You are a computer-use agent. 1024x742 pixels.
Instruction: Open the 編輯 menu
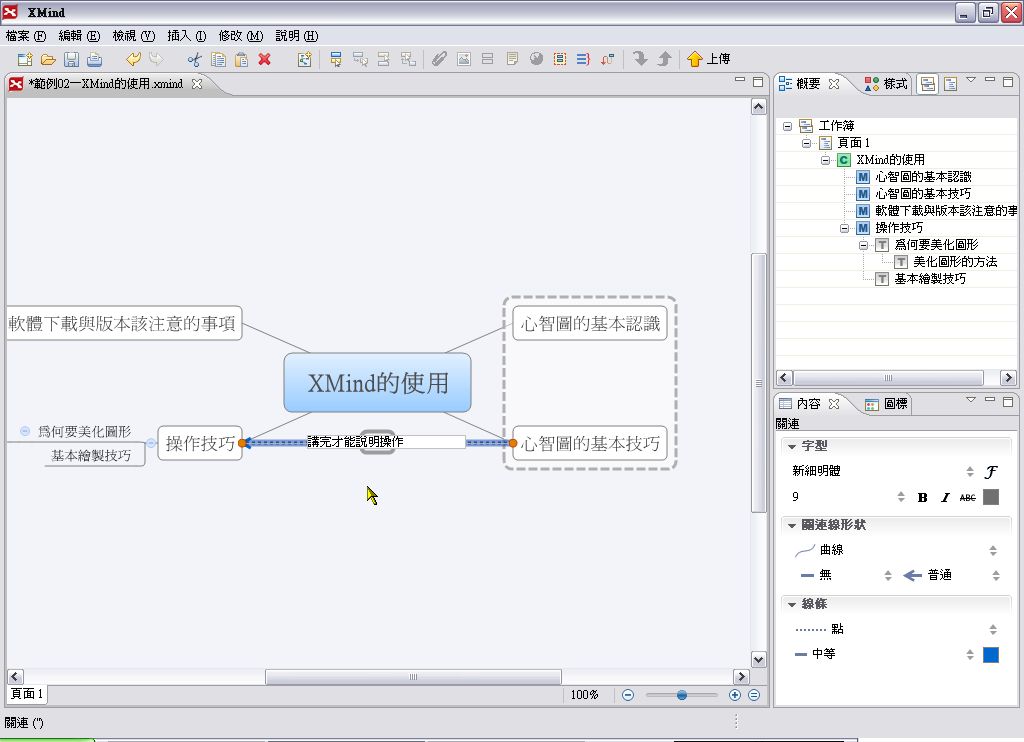pos(79,36)
